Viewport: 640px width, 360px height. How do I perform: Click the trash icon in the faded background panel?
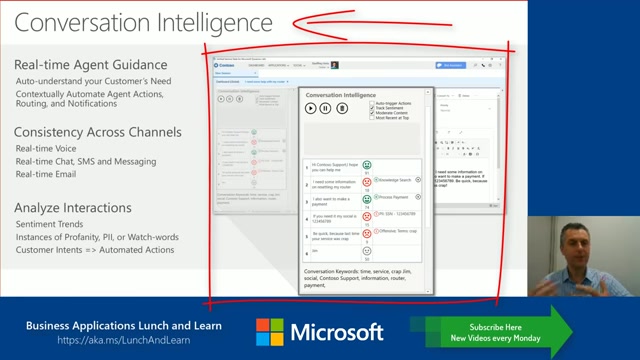tap(240, 99)
